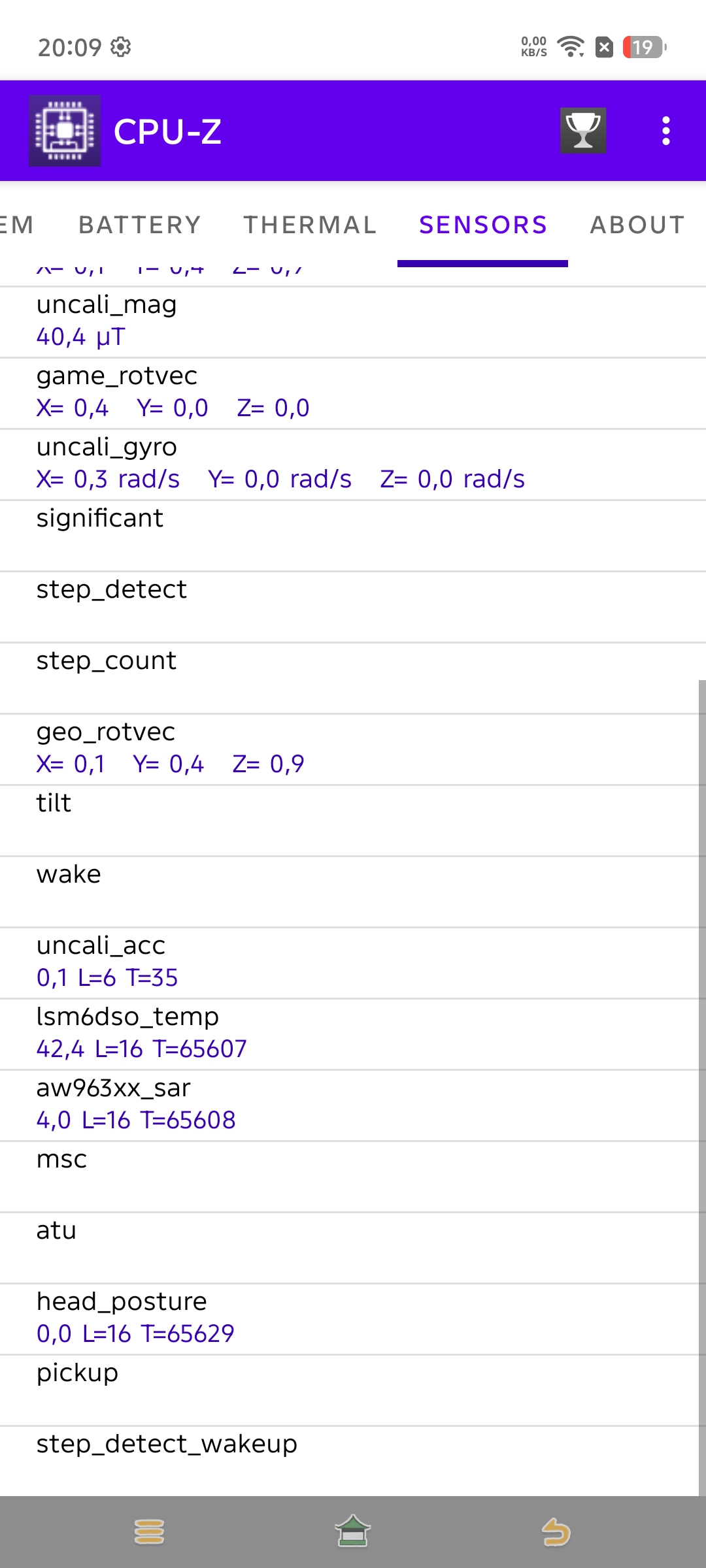Open the About tab
The width and height of the screenshot is (706, 1568).
coord(637,225)
